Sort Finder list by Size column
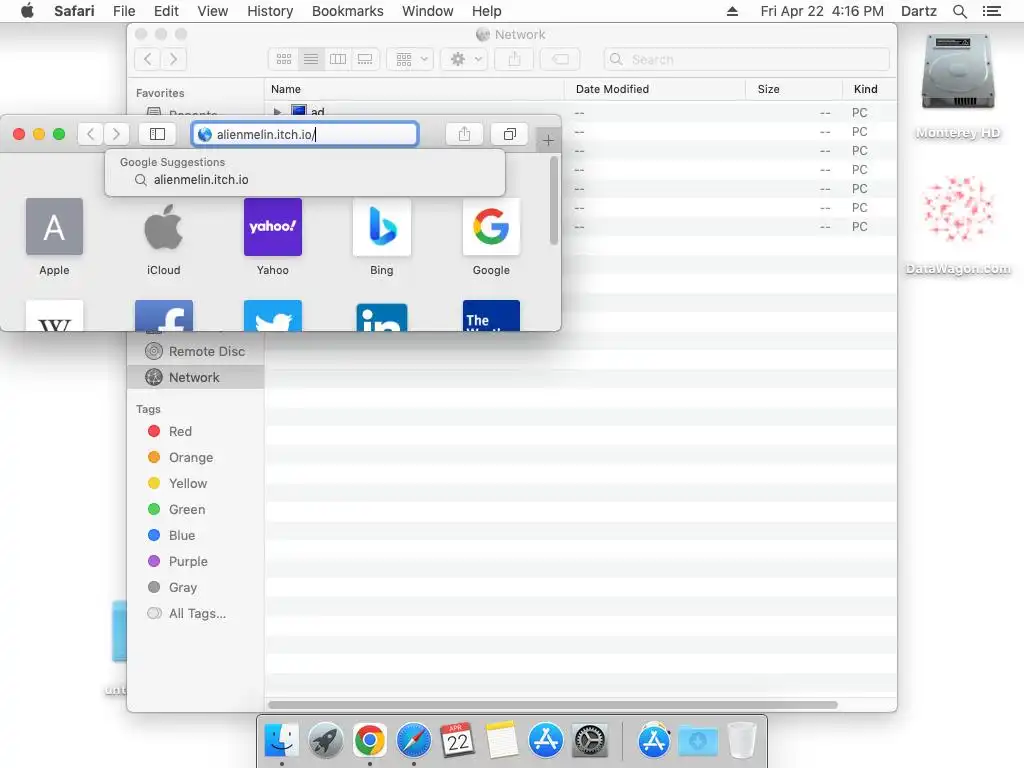 (793, 89)
